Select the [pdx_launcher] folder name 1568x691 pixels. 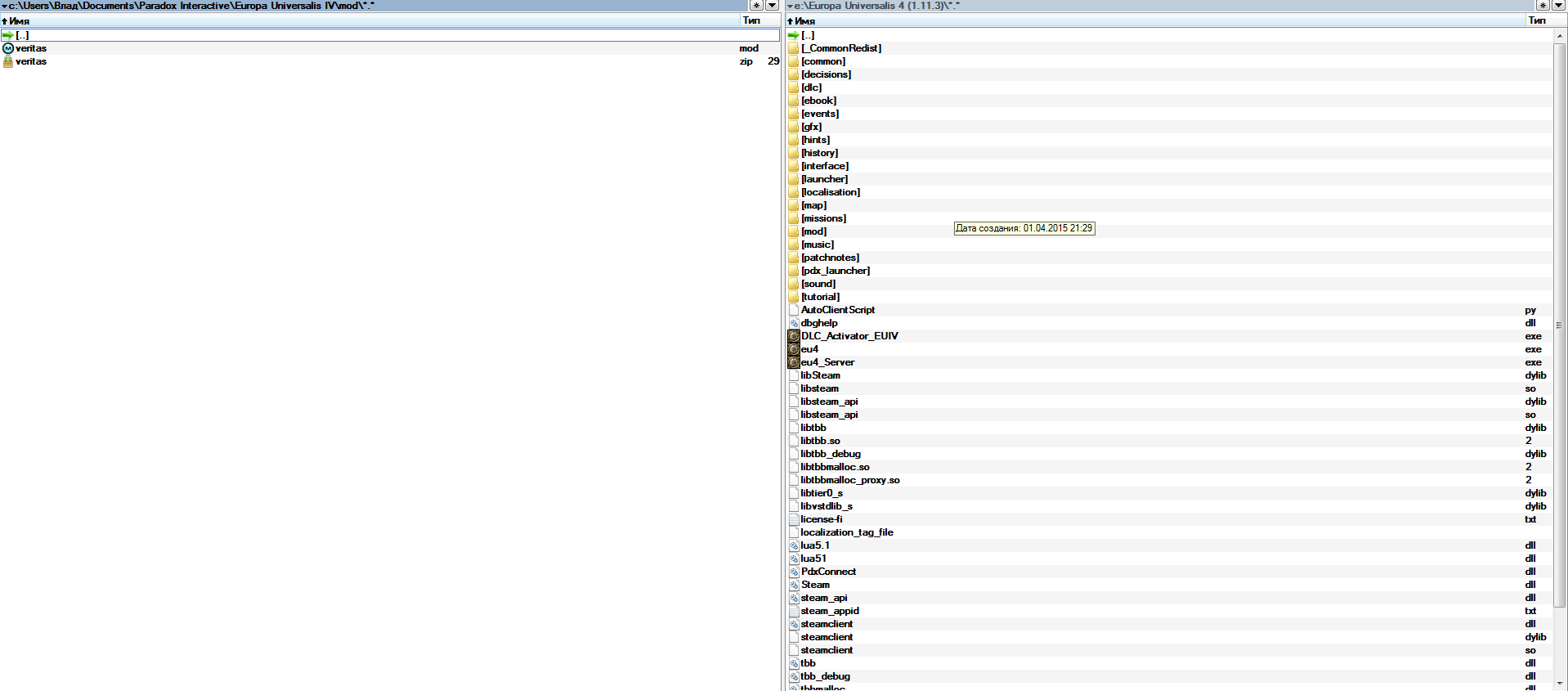[836, 271]
